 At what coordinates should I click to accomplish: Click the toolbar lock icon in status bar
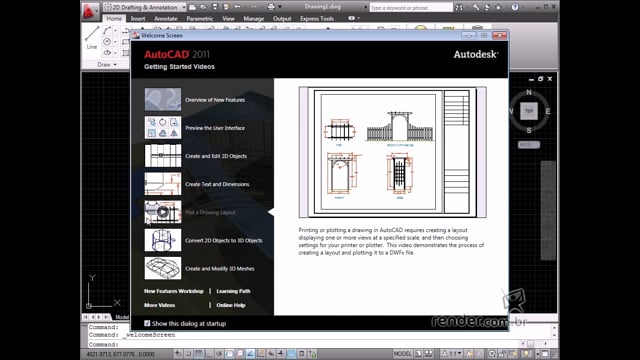[503, 354]
